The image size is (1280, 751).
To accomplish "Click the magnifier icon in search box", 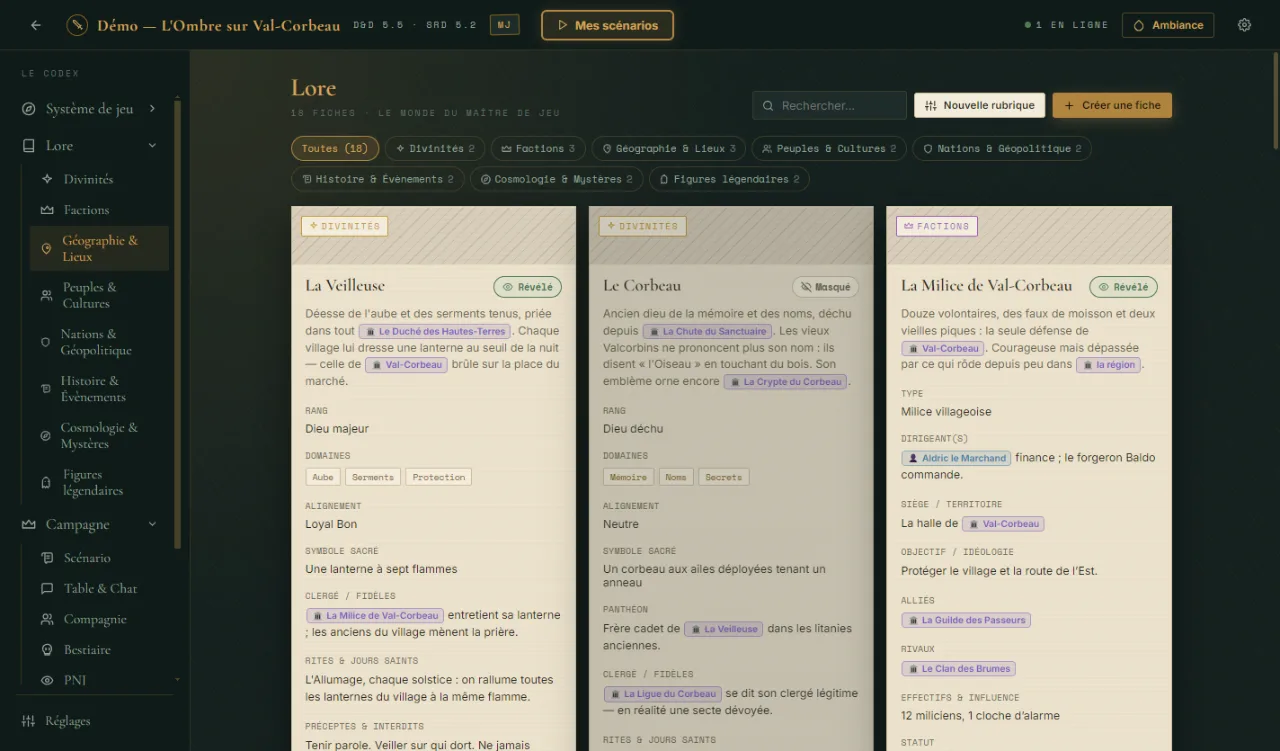I will [768, 105].
